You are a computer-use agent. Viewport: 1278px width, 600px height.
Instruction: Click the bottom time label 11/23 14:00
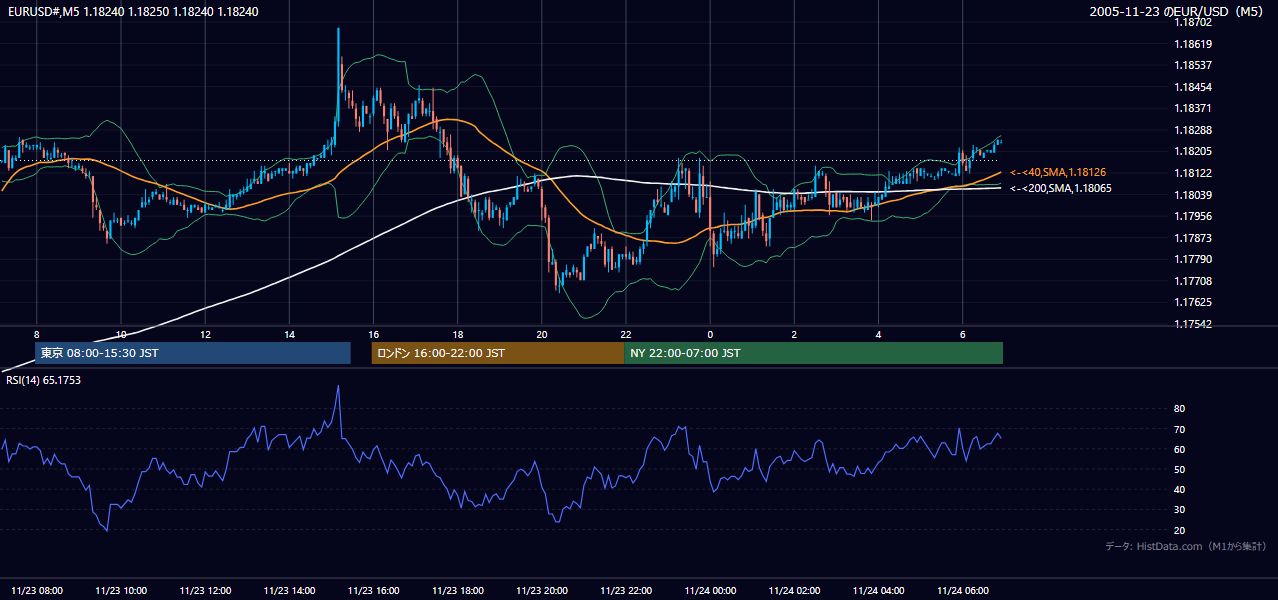pyautogui.click(x=289, y=590)
